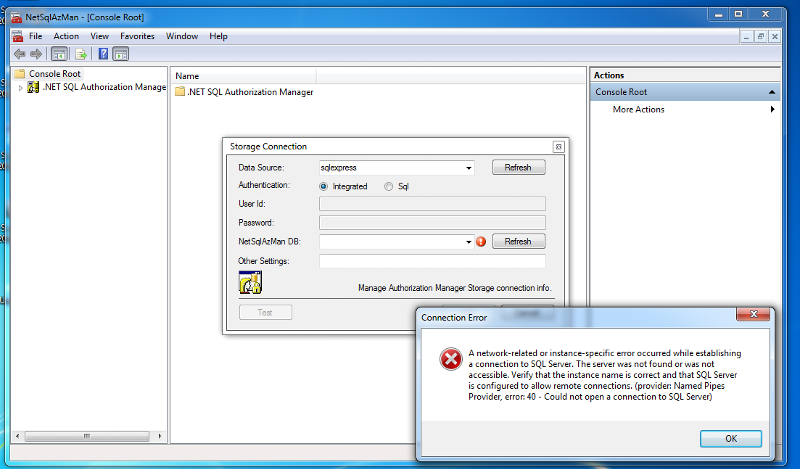Click the Connection Error message text

click(605, 375)
